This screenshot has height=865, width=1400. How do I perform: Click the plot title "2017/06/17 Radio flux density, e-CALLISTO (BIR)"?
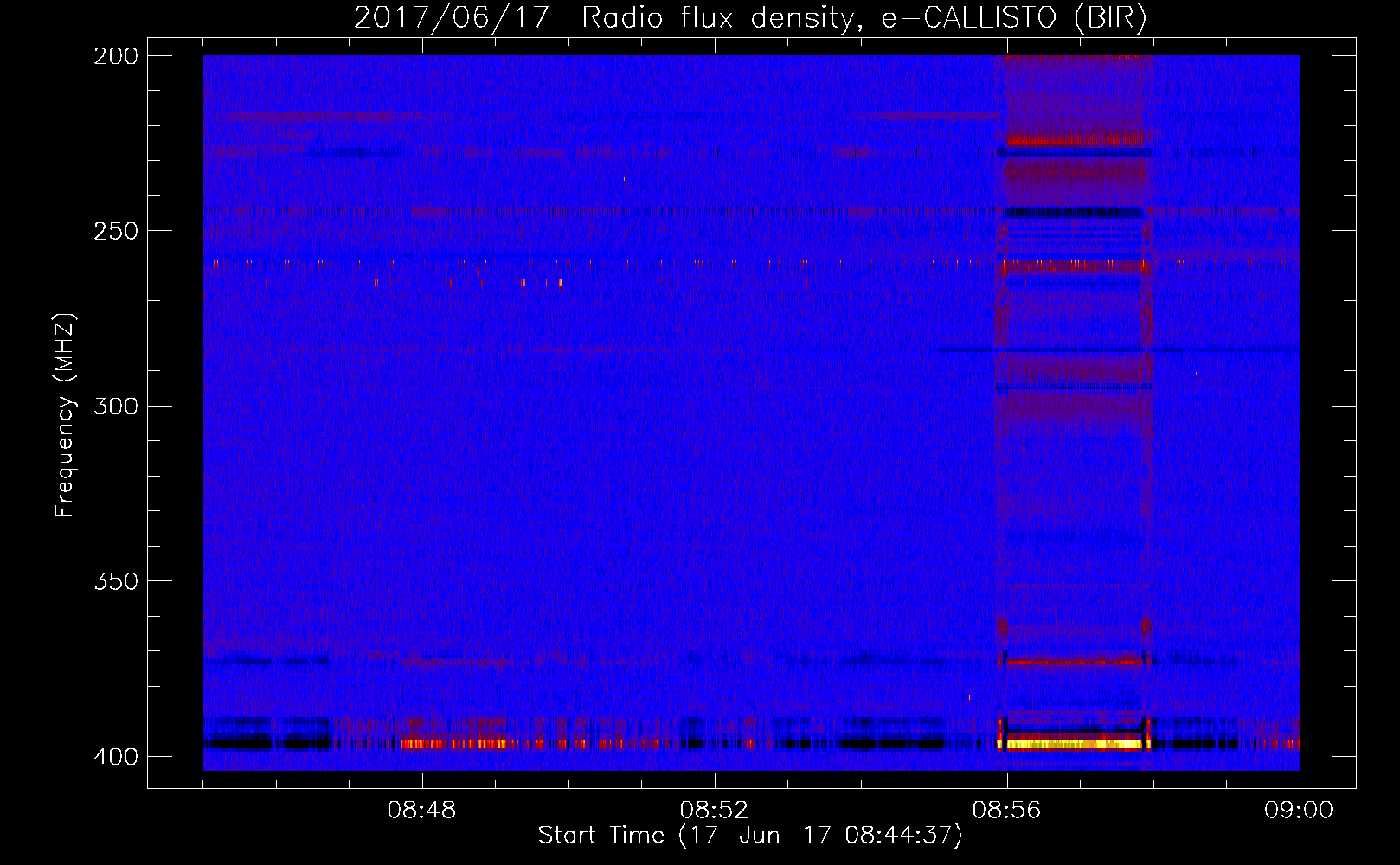tap(750, 17)
